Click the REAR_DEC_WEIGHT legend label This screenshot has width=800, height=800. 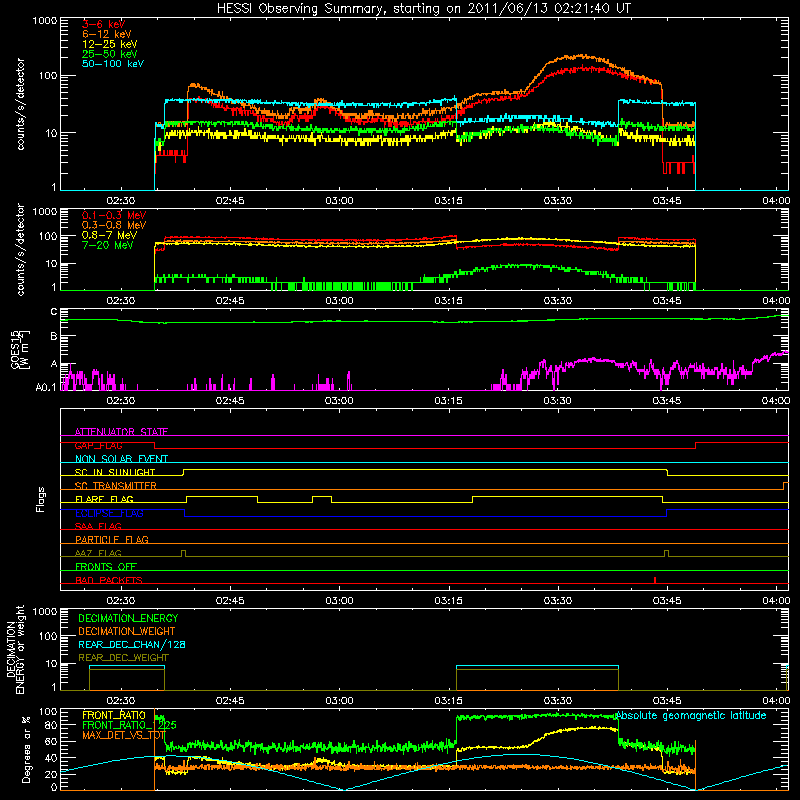pyautogui.click(x=123, y=658)
